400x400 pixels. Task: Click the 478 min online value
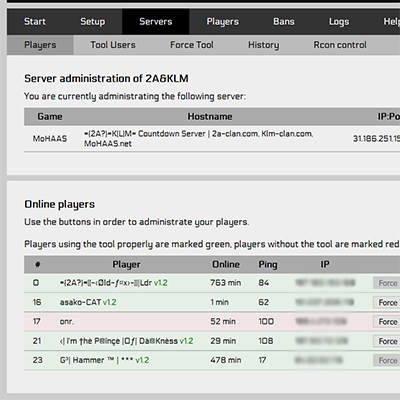(x=225, y=360)
